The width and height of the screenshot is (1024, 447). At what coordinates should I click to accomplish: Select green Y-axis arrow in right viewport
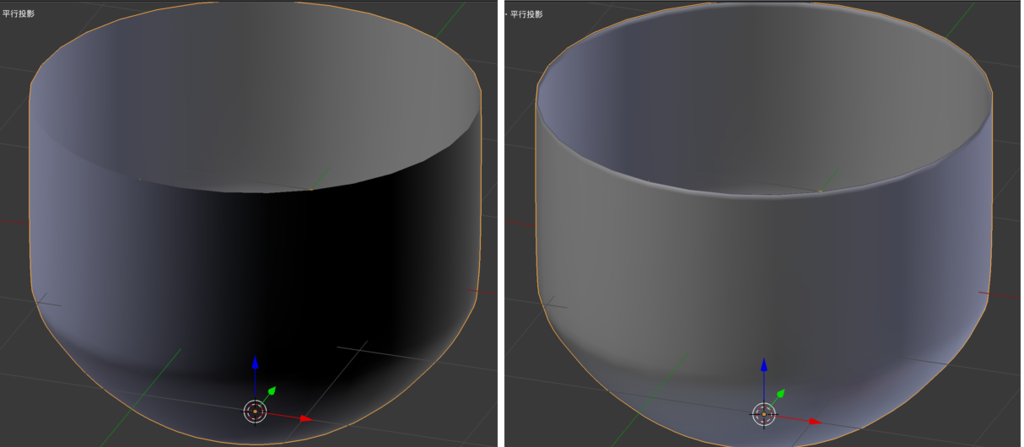780,393
